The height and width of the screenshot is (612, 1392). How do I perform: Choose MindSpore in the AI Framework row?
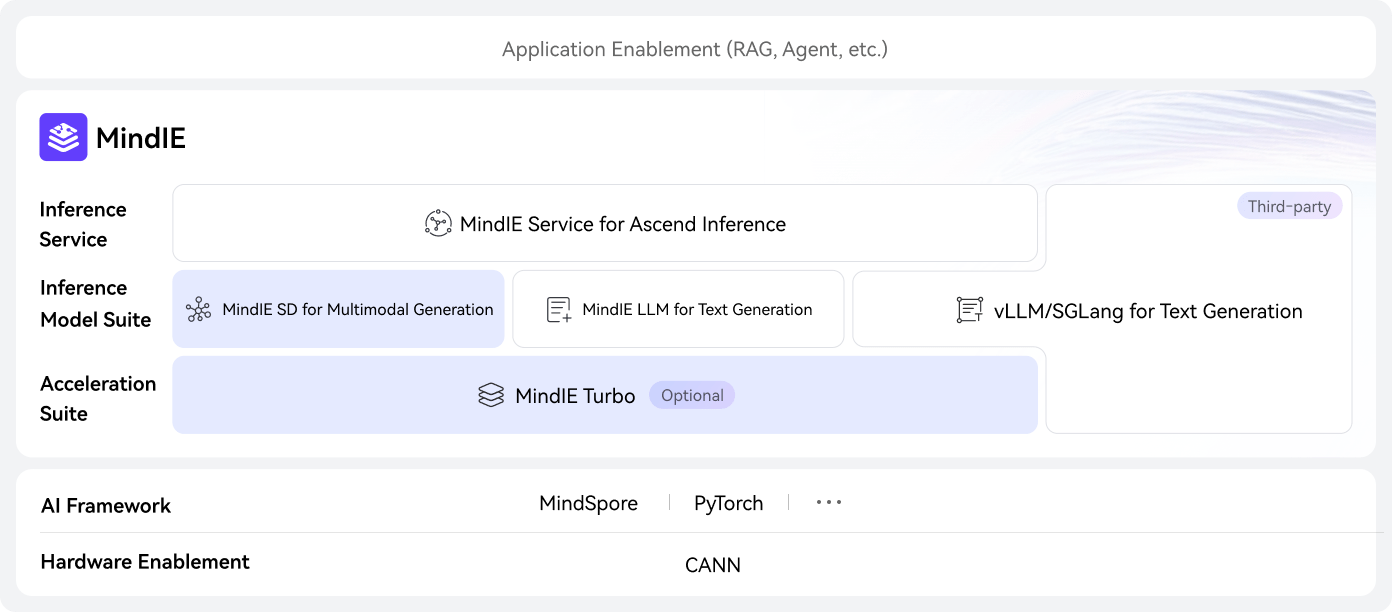588,503
